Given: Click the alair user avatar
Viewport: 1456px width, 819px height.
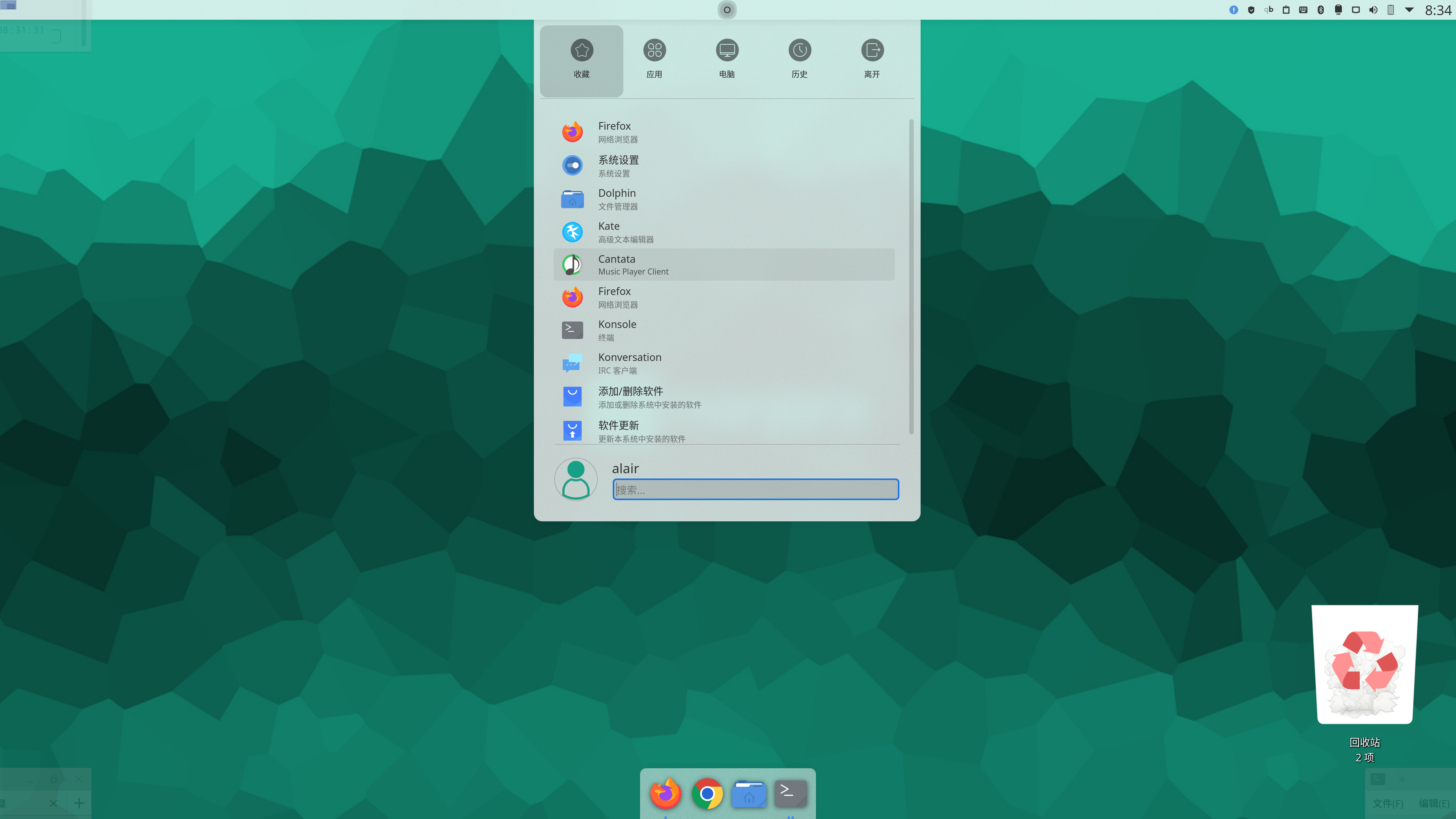Looking at the screenshot, I should click(x=576, y=479).
